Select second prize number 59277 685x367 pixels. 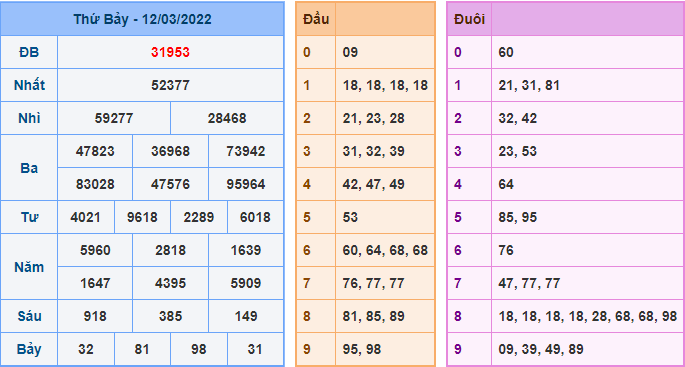click(114, 118)
